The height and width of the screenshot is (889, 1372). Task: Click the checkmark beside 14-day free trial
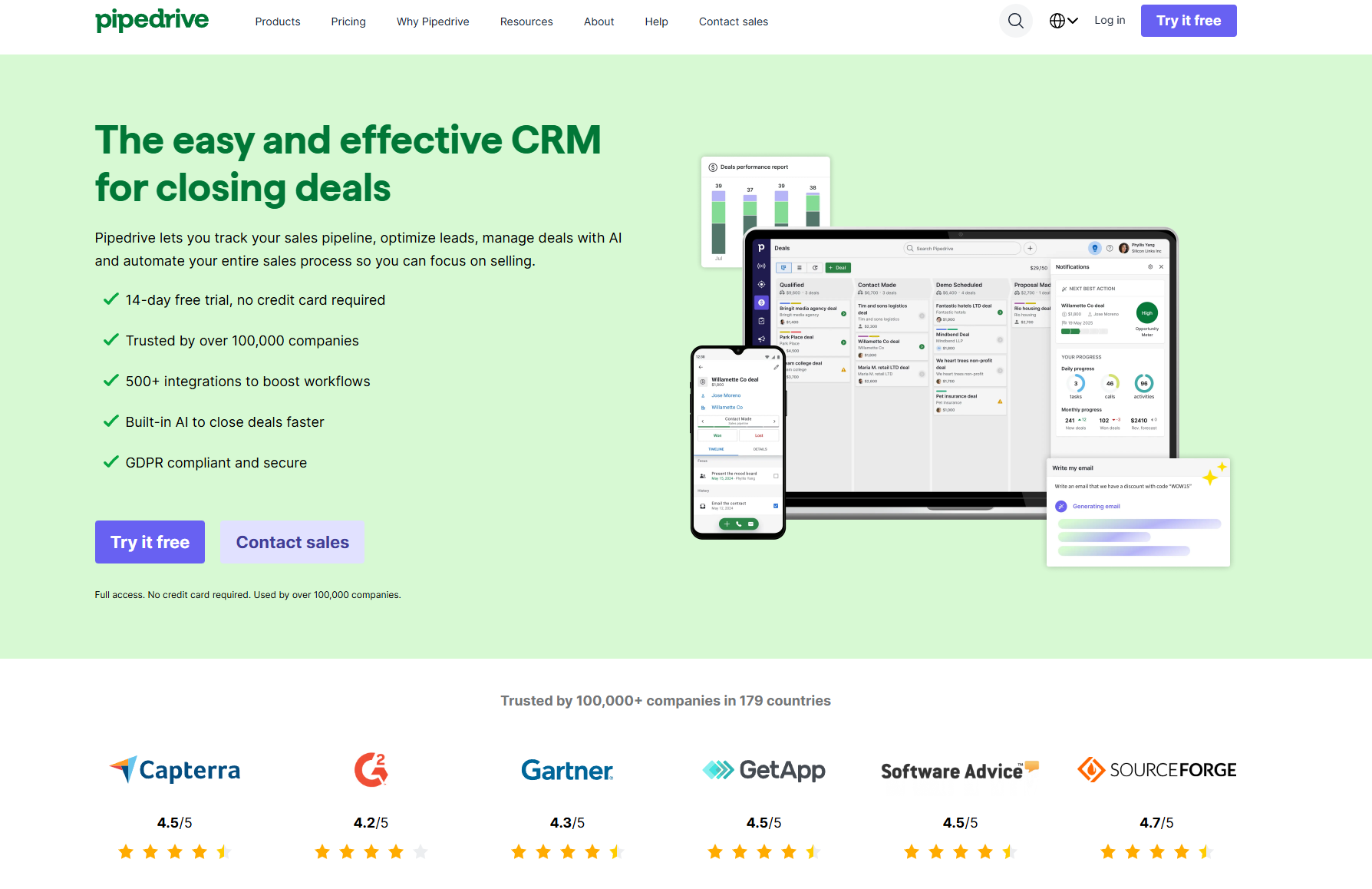coord(111,299)
